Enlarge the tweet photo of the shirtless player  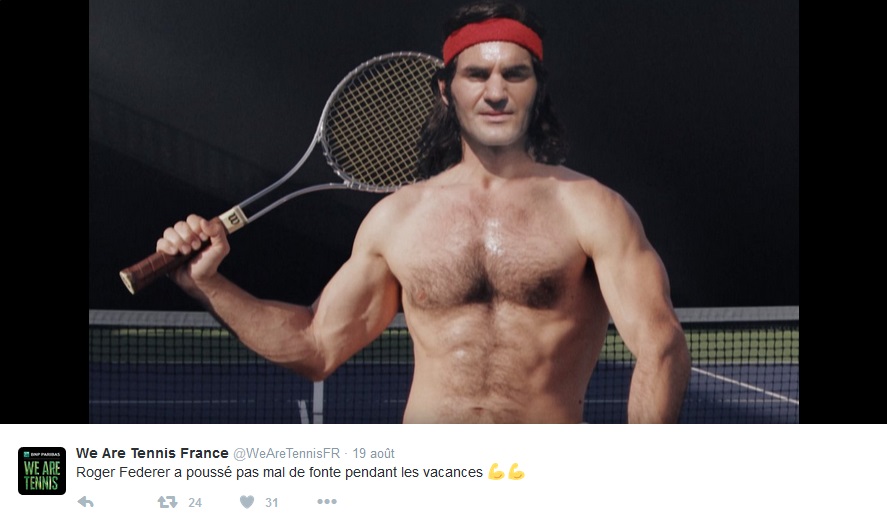[x=444, y=212]
